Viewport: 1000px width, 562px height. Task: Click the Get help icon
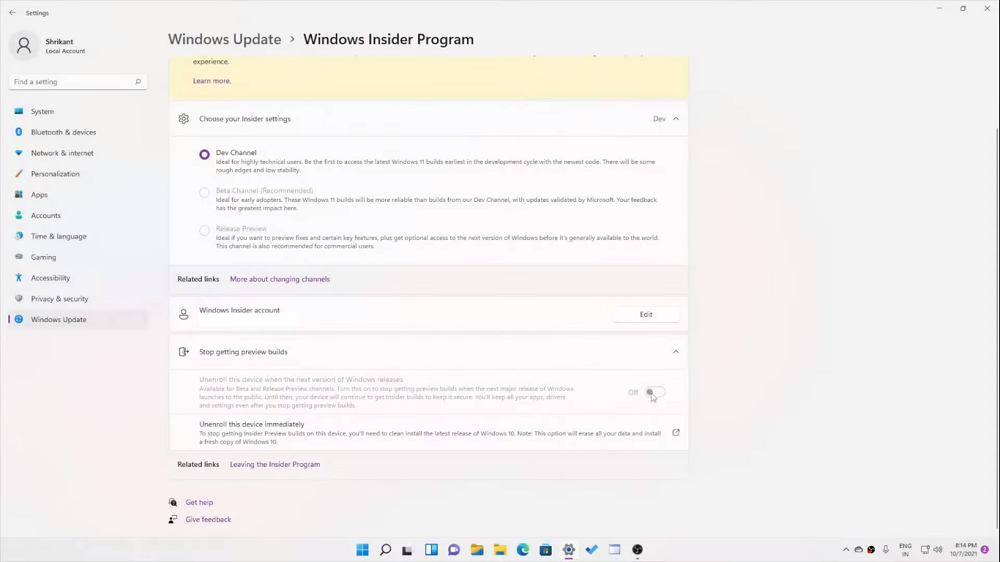[173, 503]
